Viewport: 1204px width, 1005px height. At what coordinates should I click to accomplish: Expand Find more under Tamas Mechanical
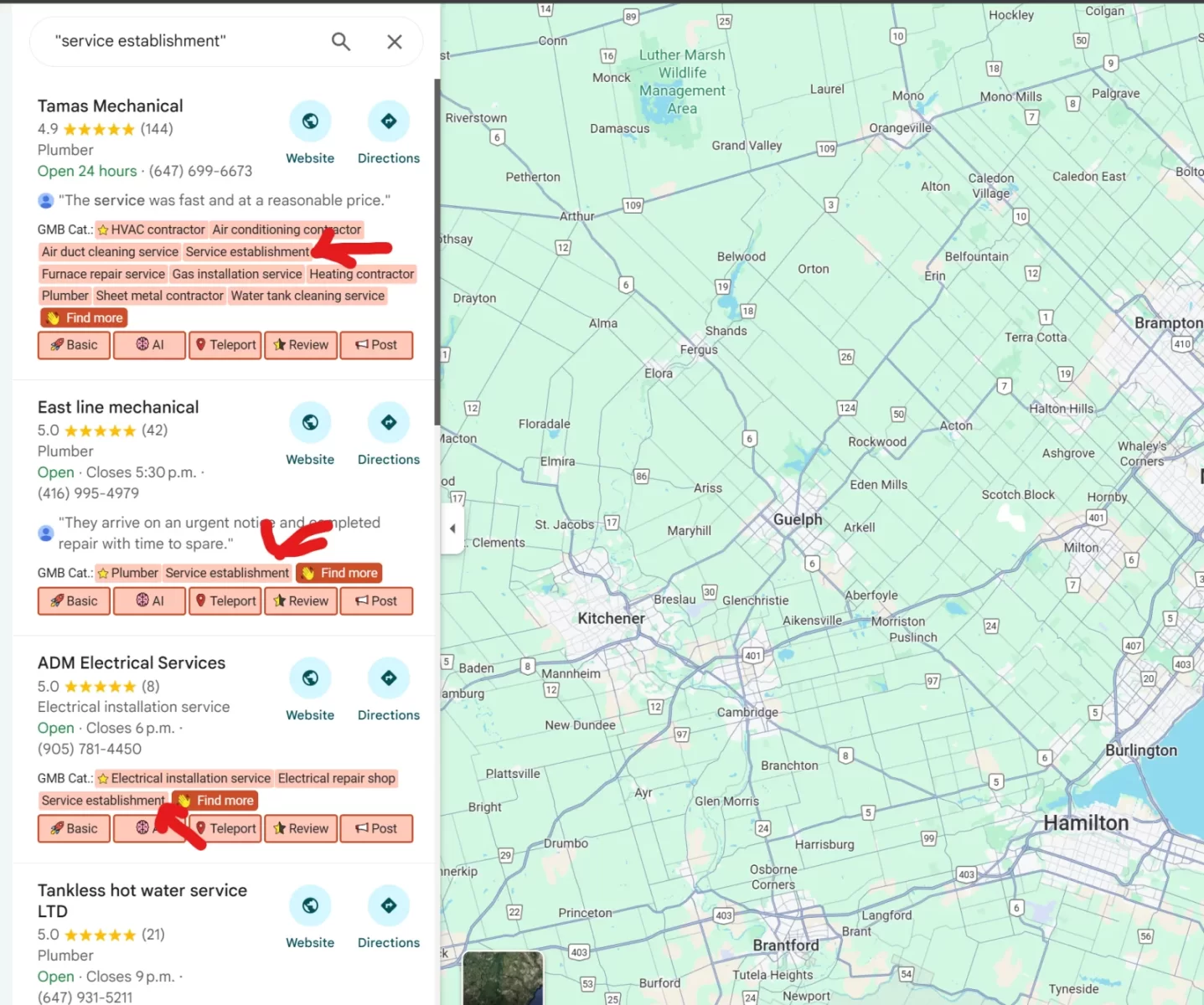tap(84, 318)
